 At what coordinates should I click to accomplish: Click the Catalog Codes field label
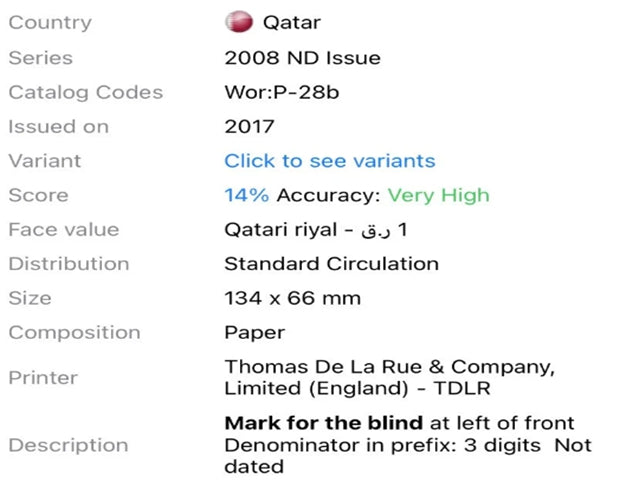[x=86, y=93]
